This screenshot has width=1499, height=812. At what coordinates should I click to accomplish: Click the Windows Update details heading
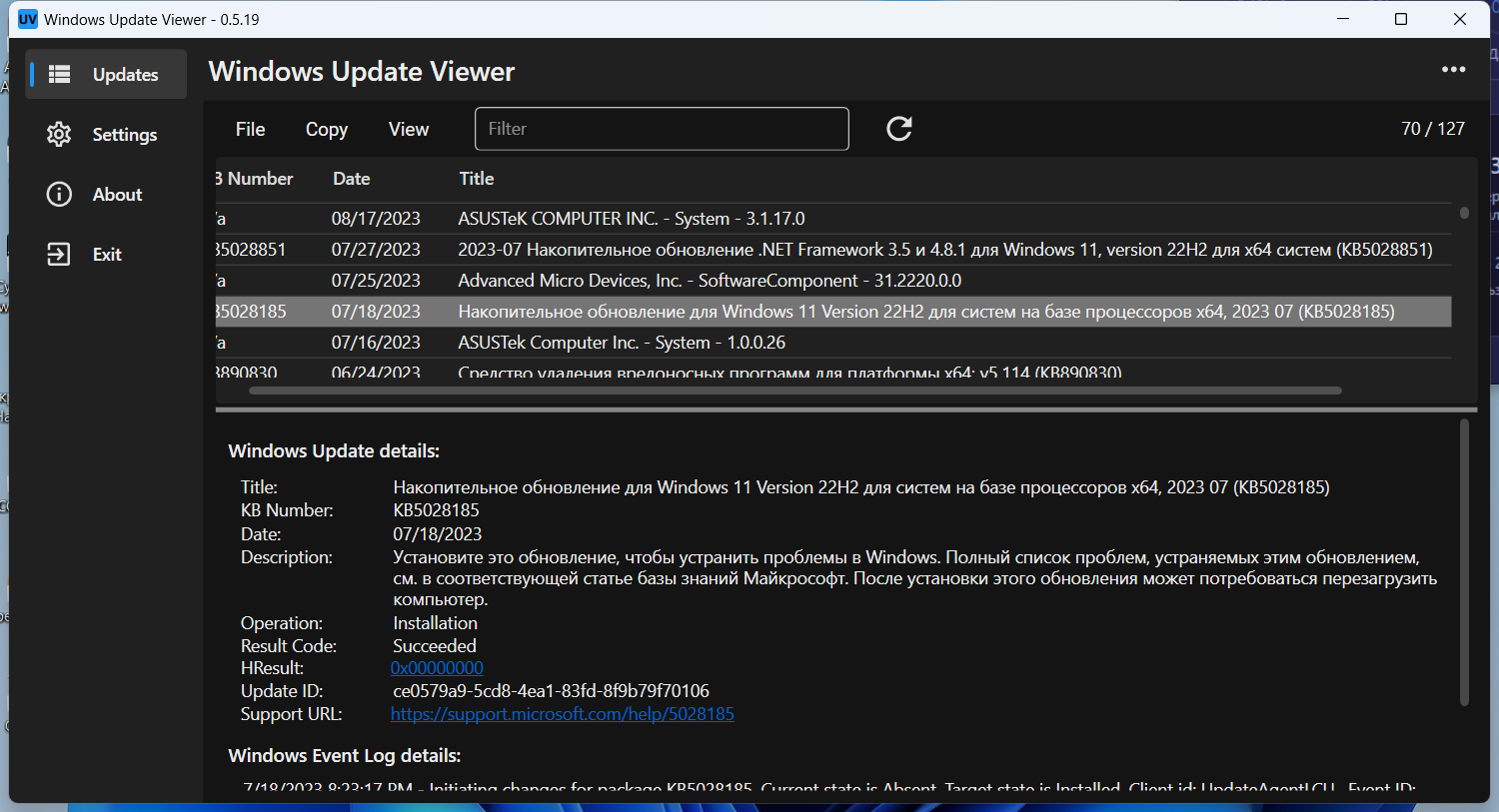coord(334,451)
